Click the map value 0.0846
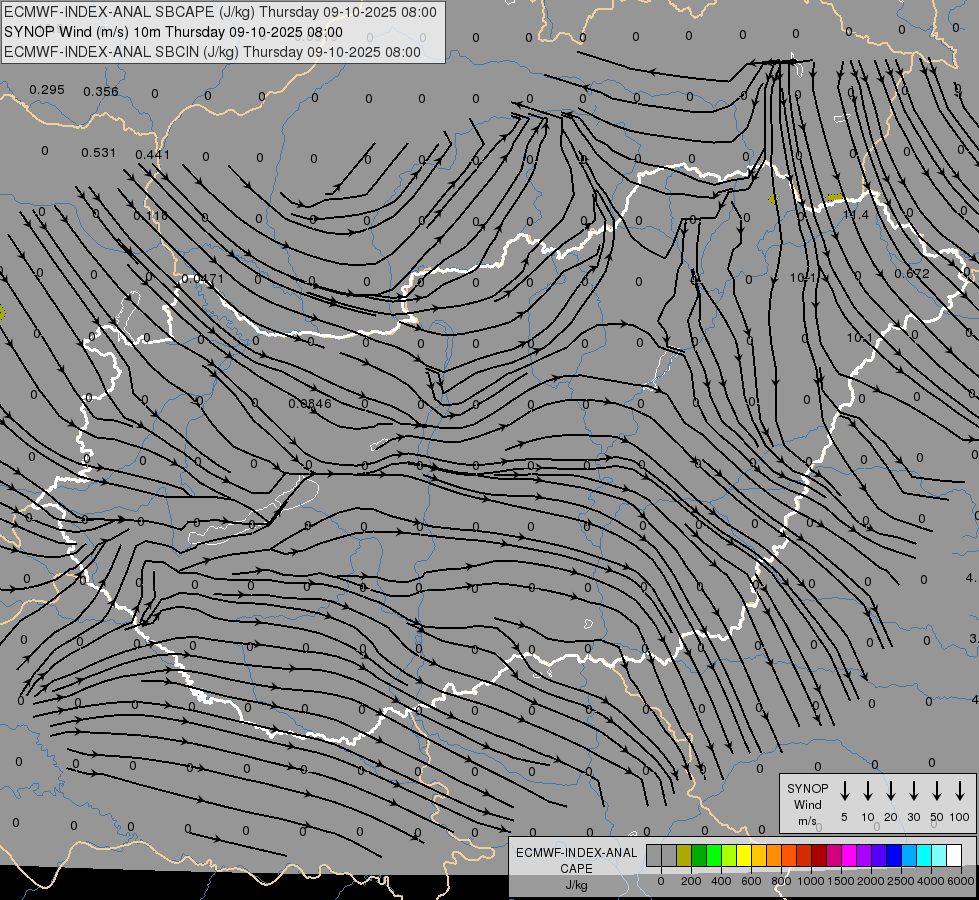 pyautogui.click(x=310, y=403)
